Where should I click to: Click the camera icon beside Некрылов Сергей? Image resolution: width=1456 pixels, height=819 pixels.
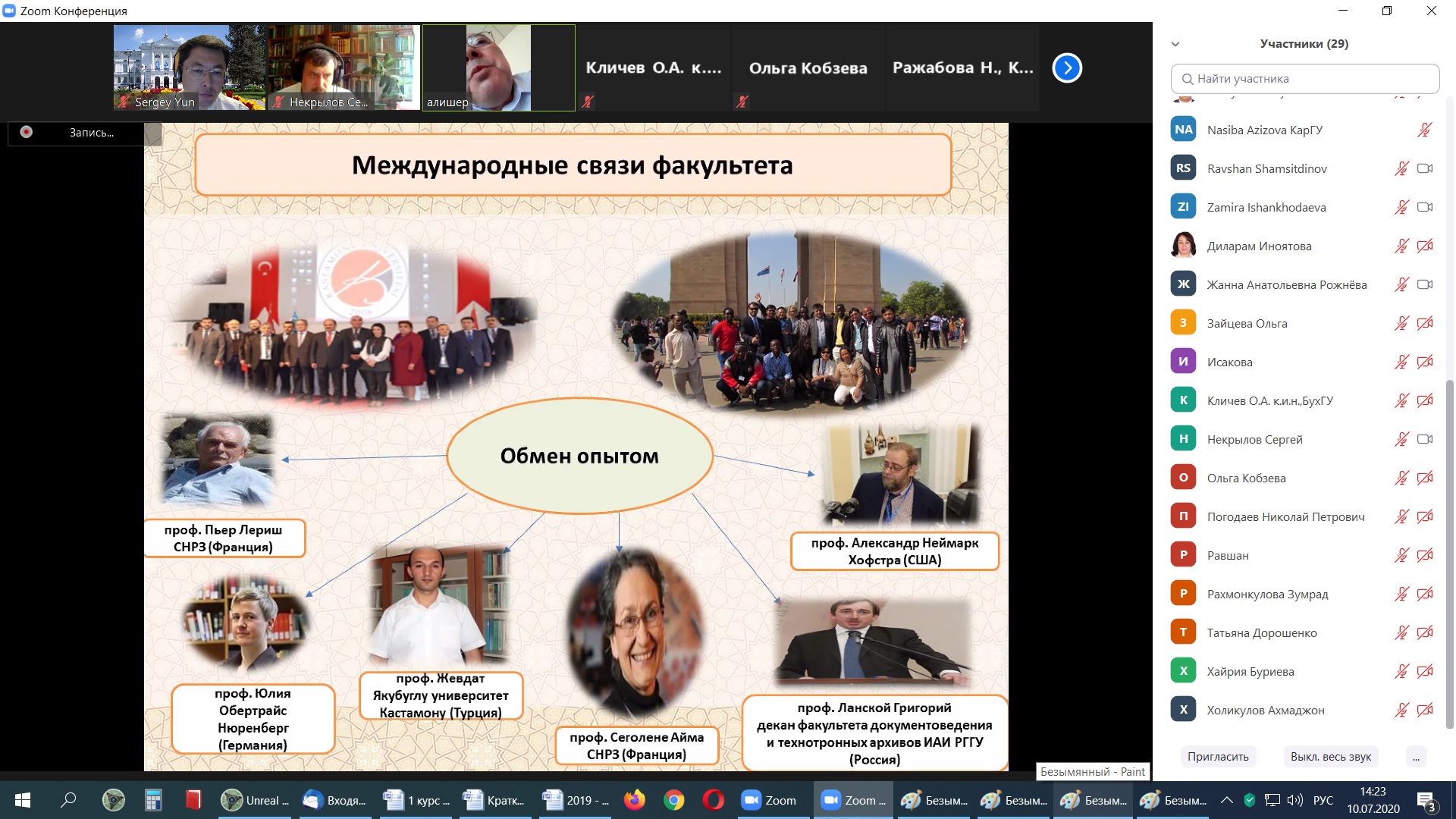[x=1424, y=439]
